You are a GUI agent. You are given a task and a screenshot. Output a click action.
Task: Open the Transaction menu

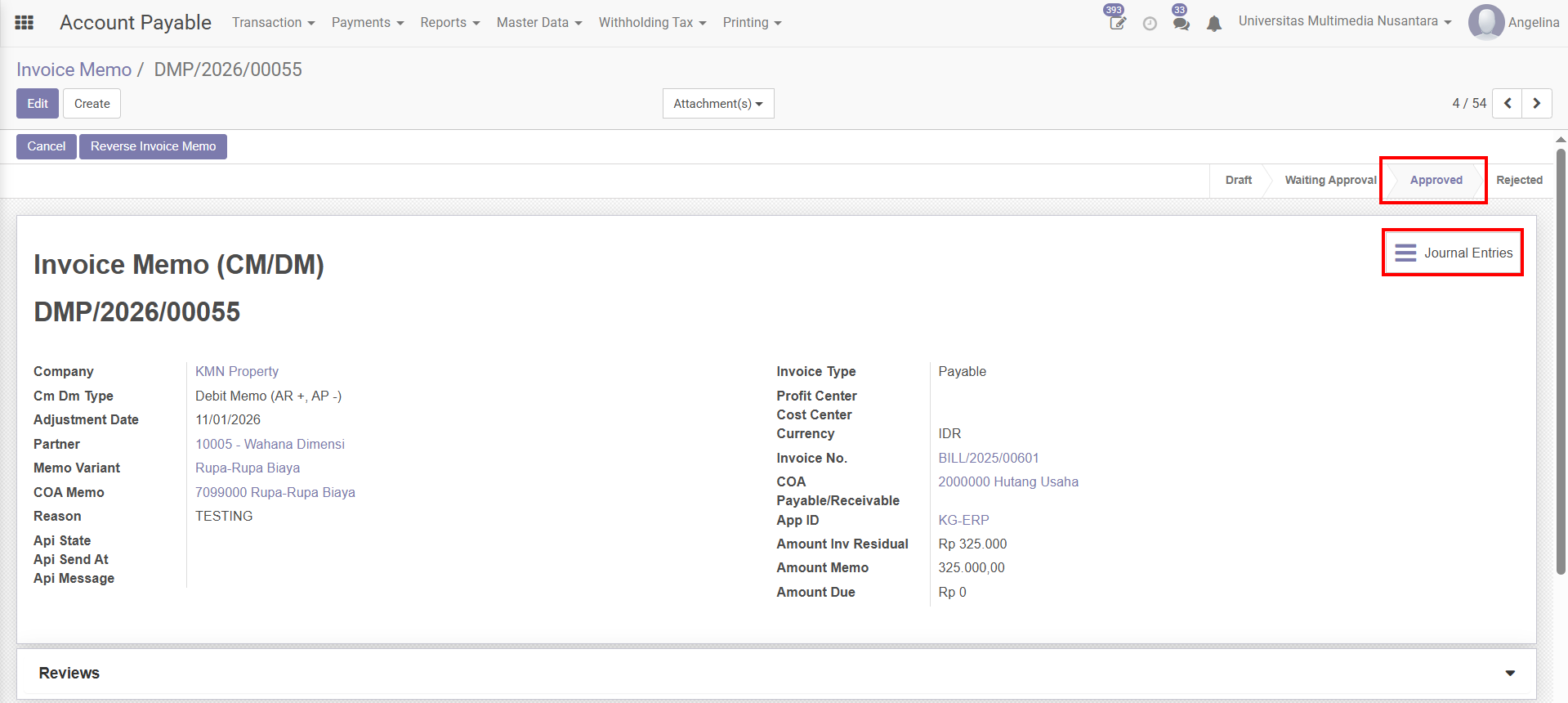coord(273,23)
